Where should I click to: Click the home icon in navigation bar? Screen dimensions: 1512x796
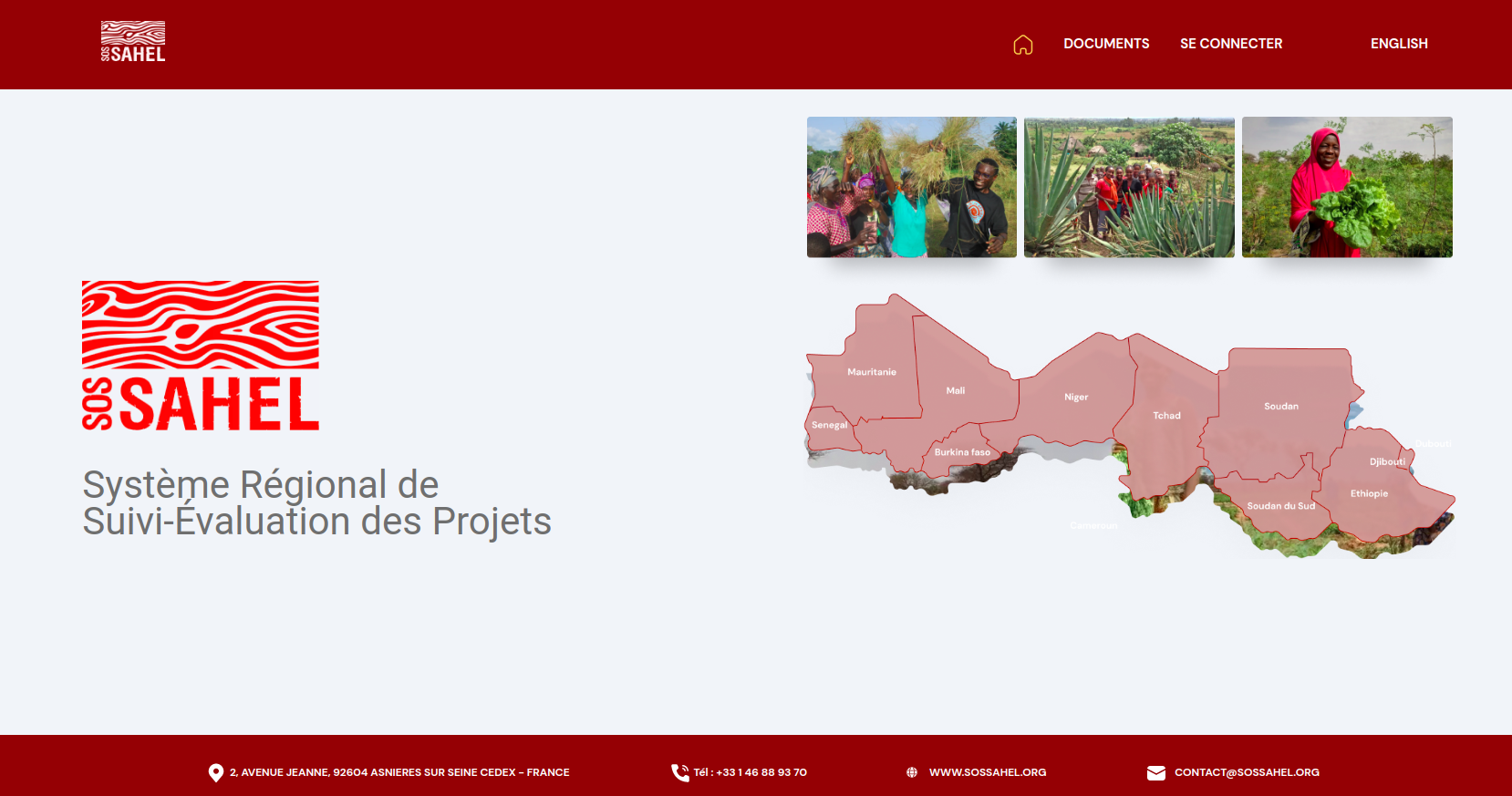[x=1022, y=45]
